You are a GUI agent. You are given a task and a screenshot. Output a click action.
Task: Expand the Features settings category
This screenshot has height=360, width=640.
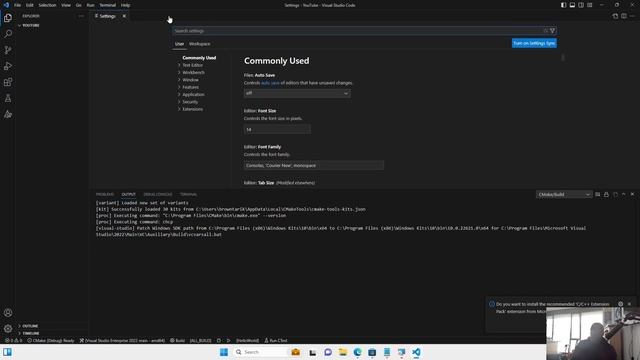pyautogui.click(x=190, y=87)
